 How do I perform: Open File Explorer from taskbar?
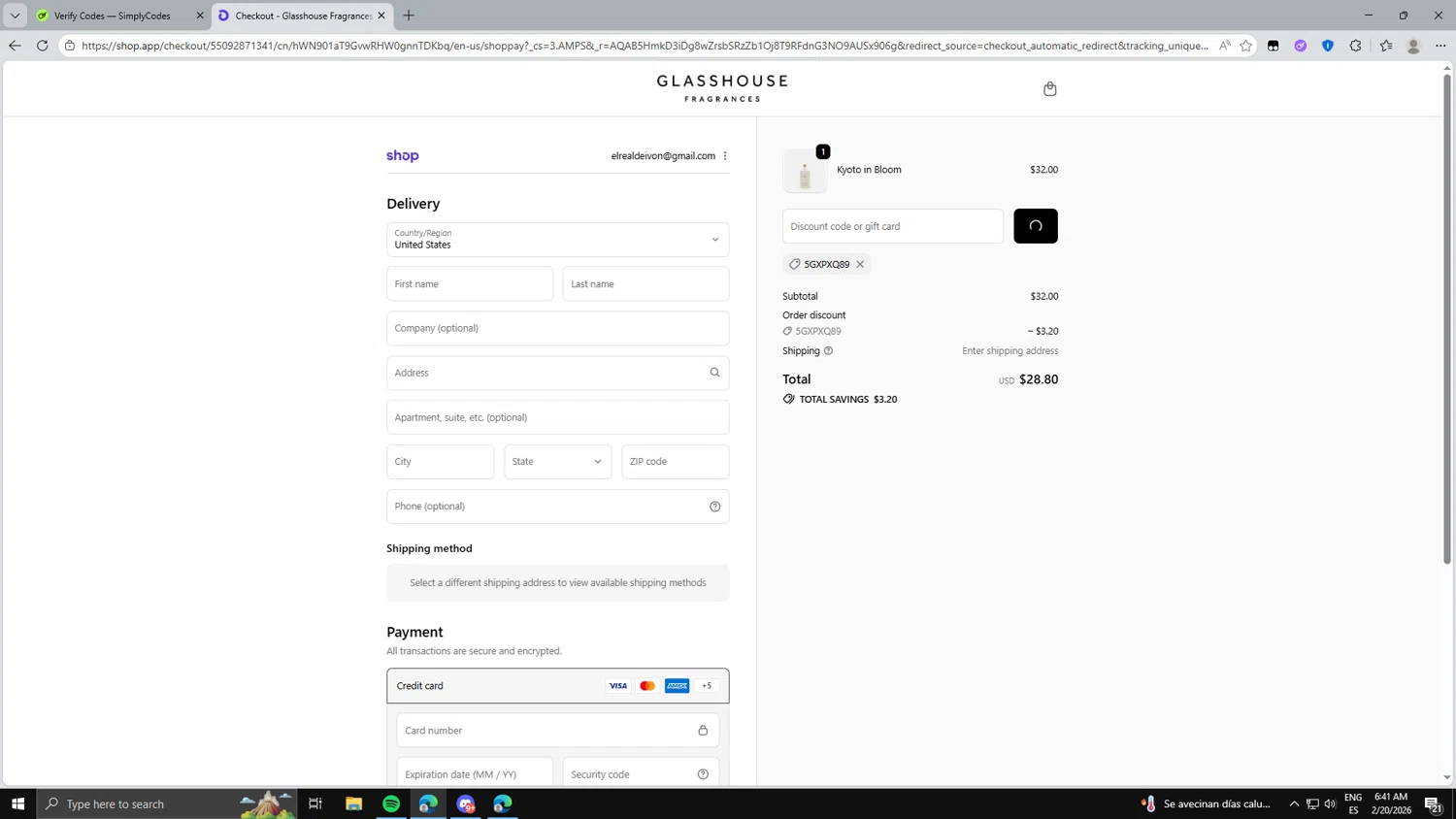[354, 803]
